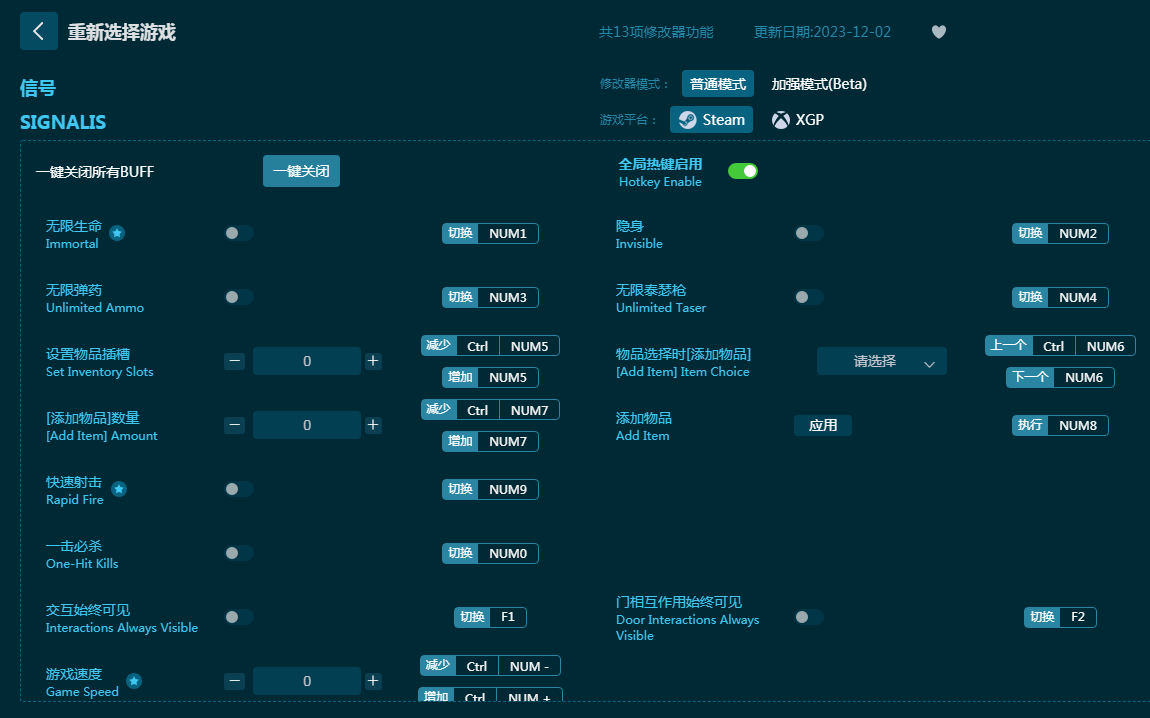This screenshot has width=1150, height=718.
Task: Switch to the XGP platform
Action: tap(798, 120)
